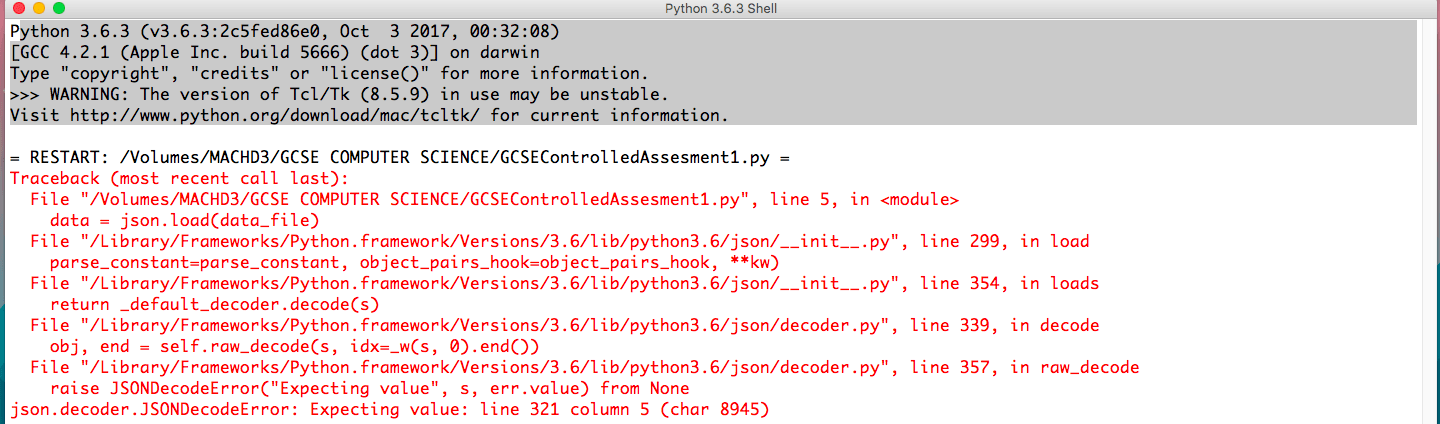This screenshot has height=424, width=1440.
Task: Click the 'Traceback (most recent call last)' line
Action: tap(178, 179)
